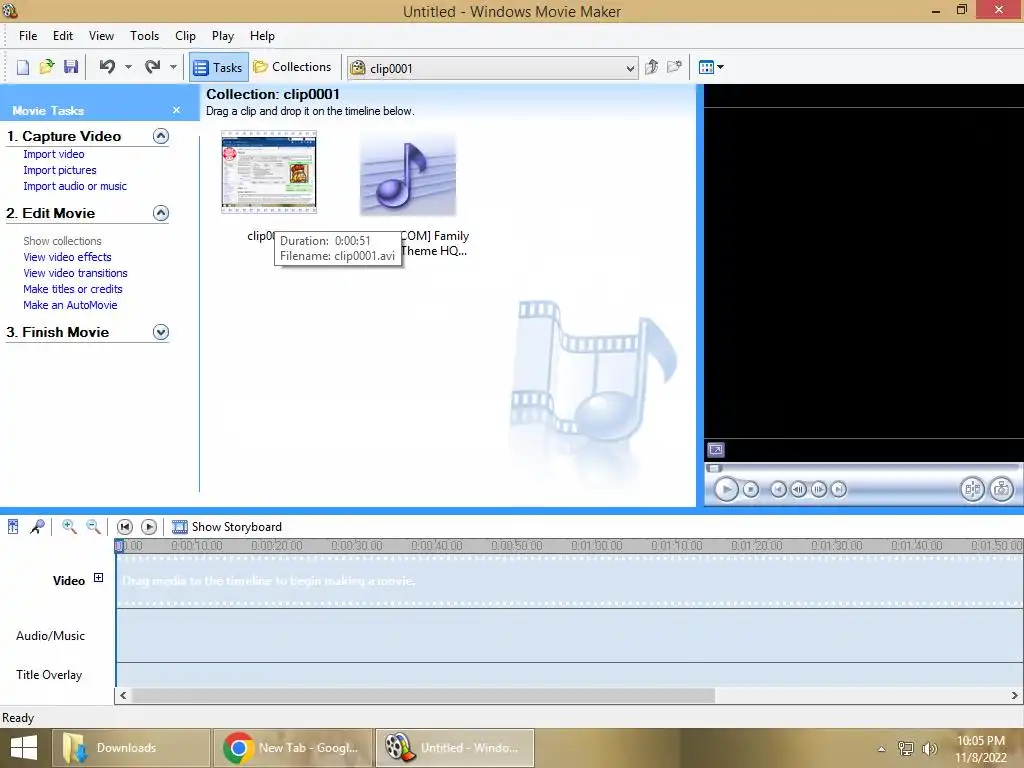Create a new collection folder
1024x768 pixels.
click(x=675, y=67)
